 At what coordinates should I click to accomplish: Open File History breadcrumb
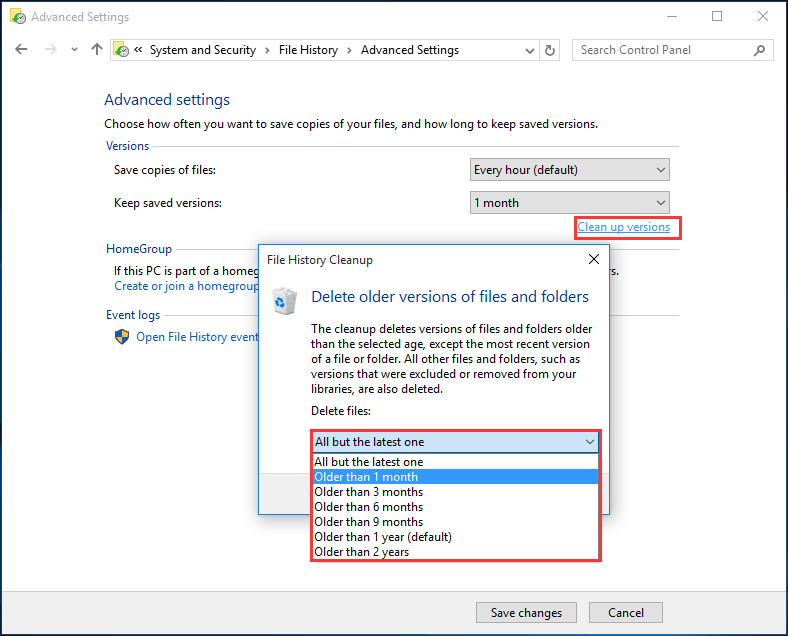pyautogui.click(x=308, y=50)
